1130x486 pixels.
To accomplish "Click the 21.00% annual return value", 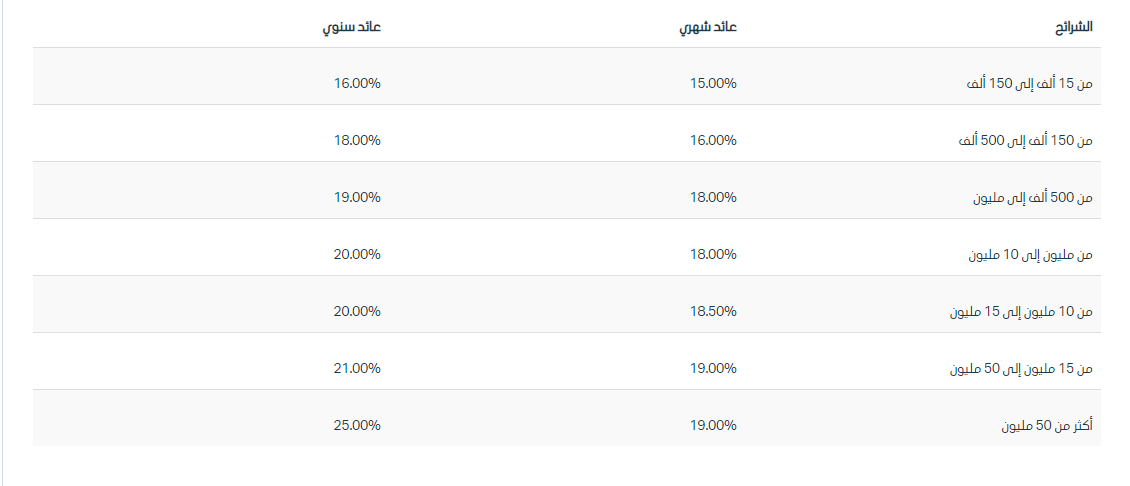I will (357, 368).
